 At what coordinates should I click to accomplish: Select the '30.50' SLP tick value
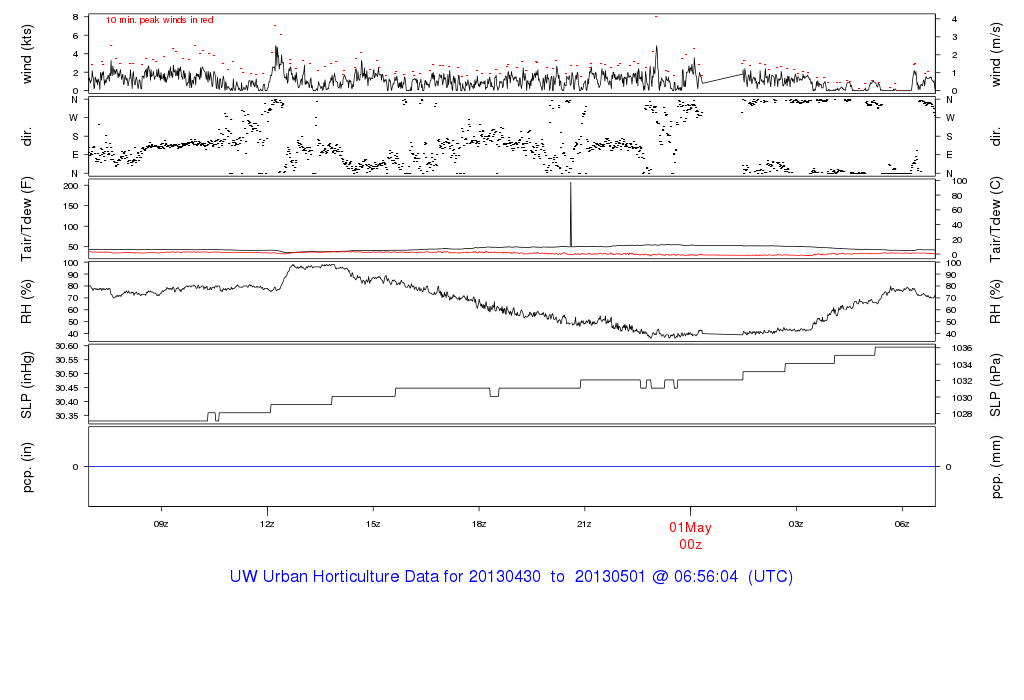[x=67, y=374]
